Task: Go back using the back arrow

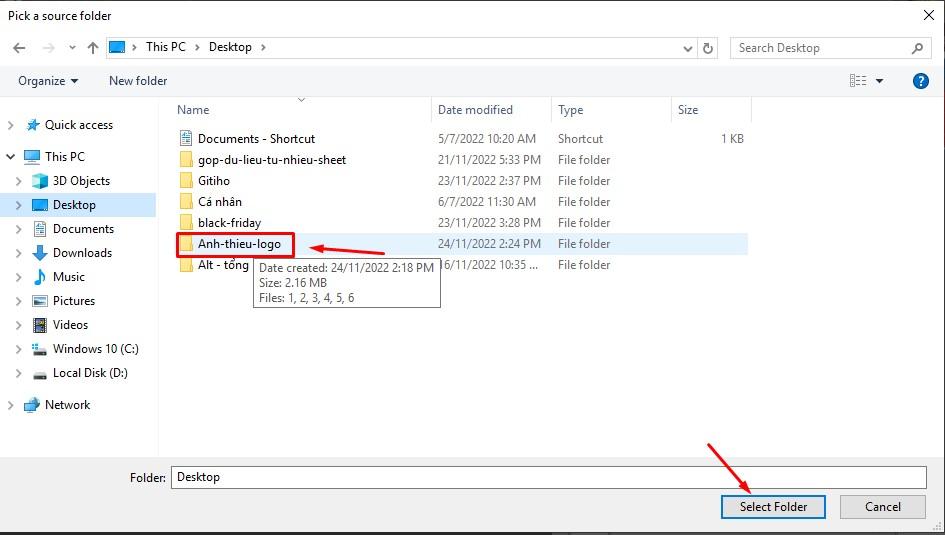Action: click(x=19, y=48)
